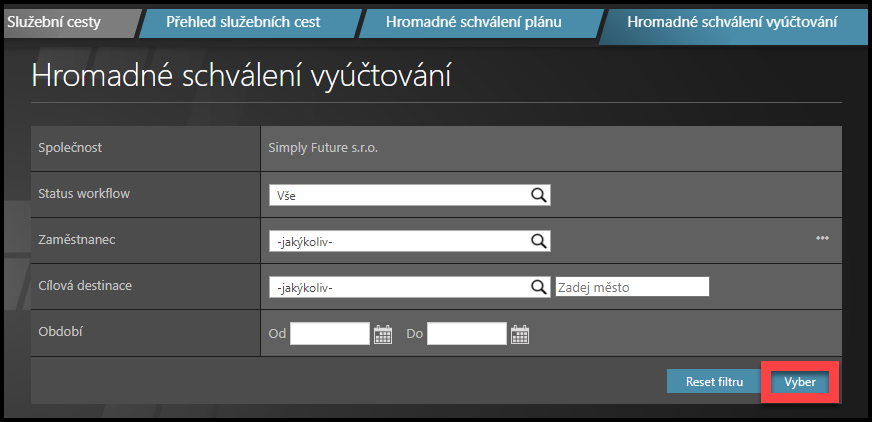
Task: Open the calendar picker for Do date
Action: click(519, 334)
